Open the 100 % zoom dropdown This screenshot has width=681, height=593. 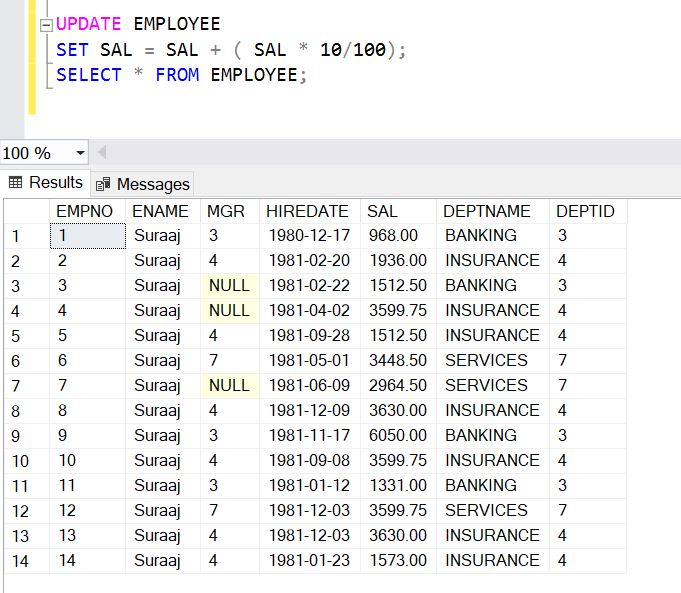pos(80,153)
